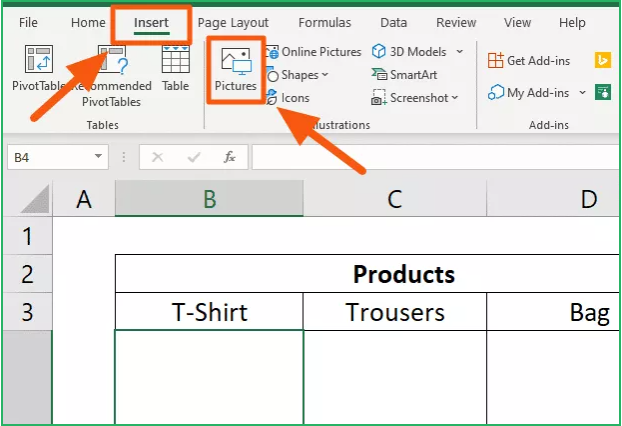The image size is (622, 426).
Task: Click the Pictures icon in Illustrations
Action: pyautogui.click(x=236, y=70)
